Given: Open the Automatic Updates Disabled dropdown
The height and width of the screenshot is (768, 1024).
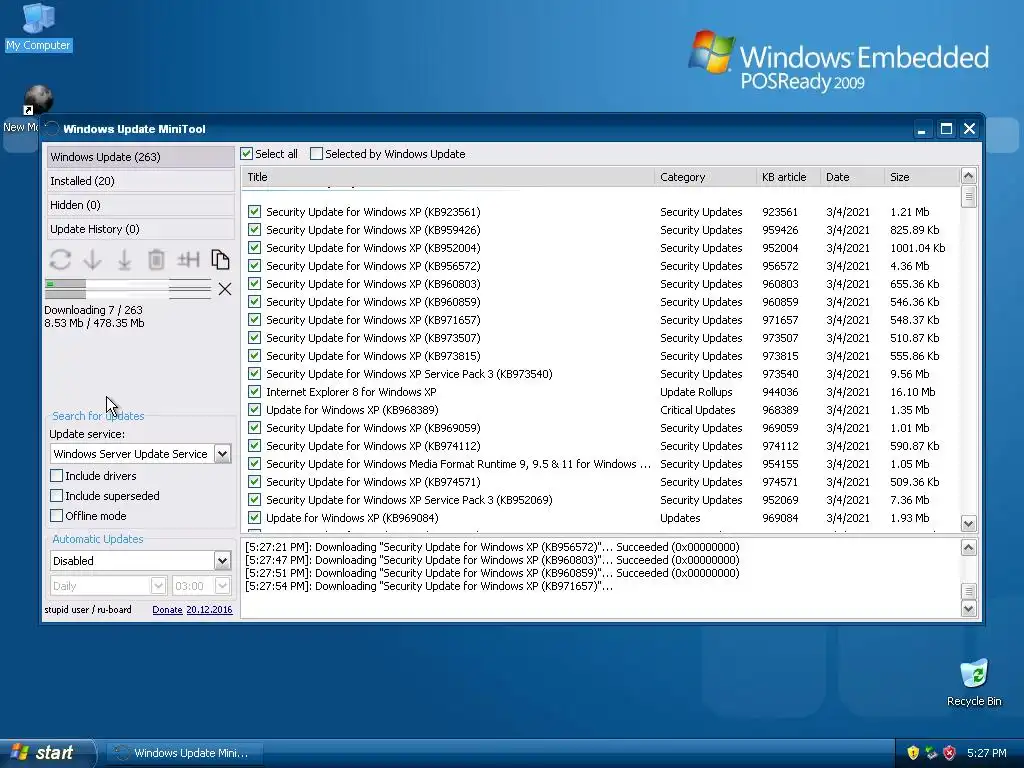Looking at the screenshot, I should (222, 560).
